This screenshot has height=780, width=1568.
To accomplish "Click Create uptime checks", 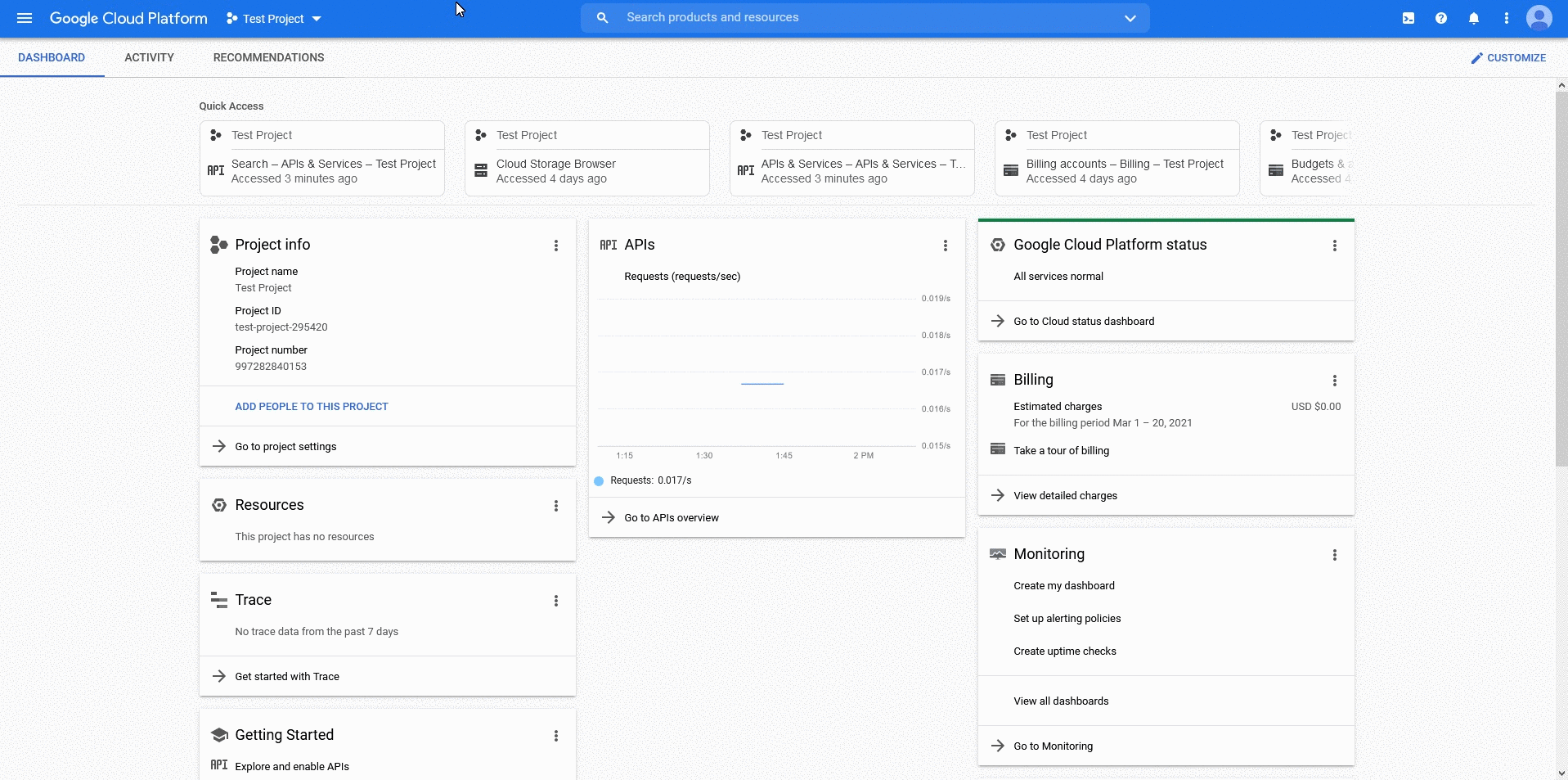I will pos(1064,652).
